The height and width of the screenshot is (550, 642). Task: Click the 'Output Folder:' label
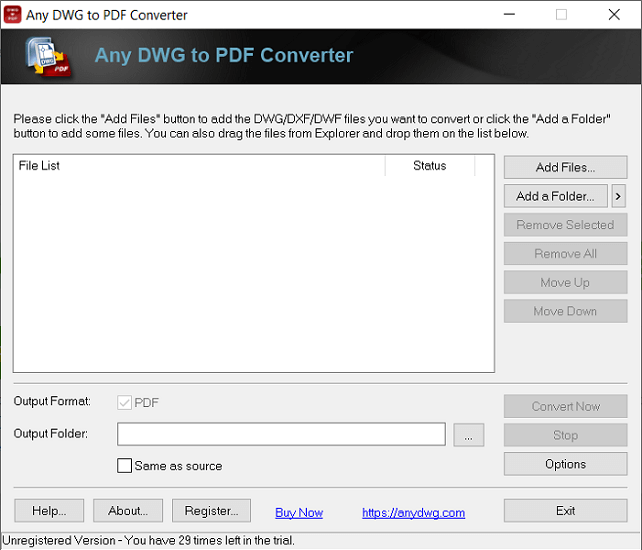click(x=51, y=433)
